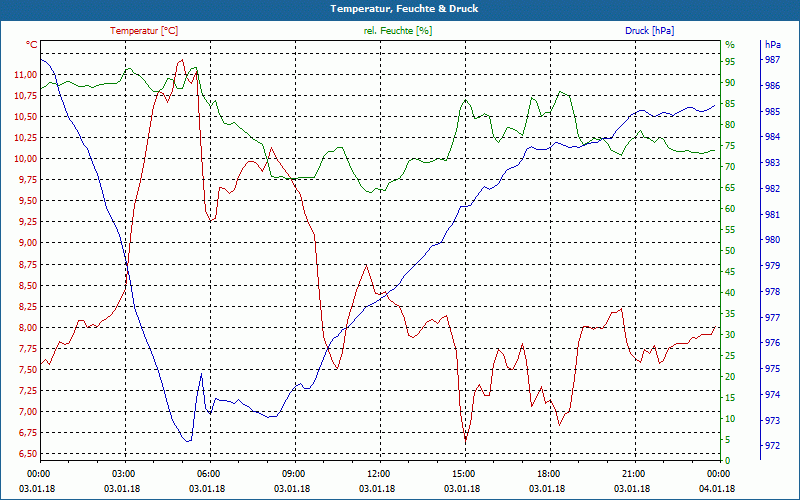
Task: Click the '09:00' time axis label
Action: (295, 473)
